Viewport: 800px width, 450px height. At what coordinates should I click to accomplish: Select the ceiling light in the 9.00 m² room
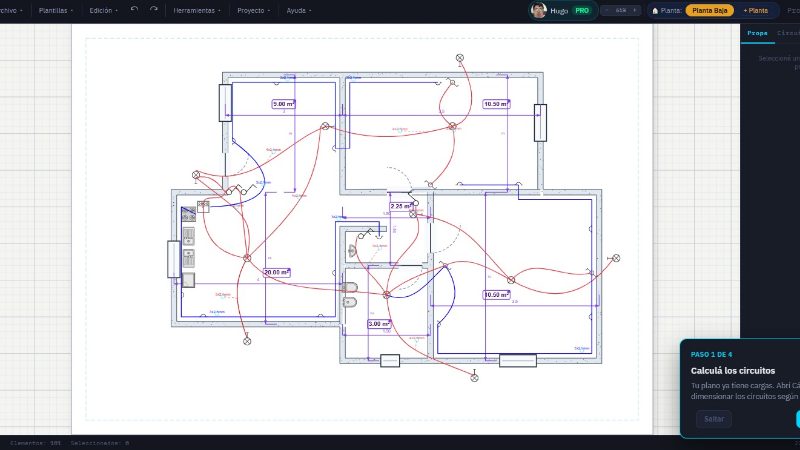coord(325,126)
